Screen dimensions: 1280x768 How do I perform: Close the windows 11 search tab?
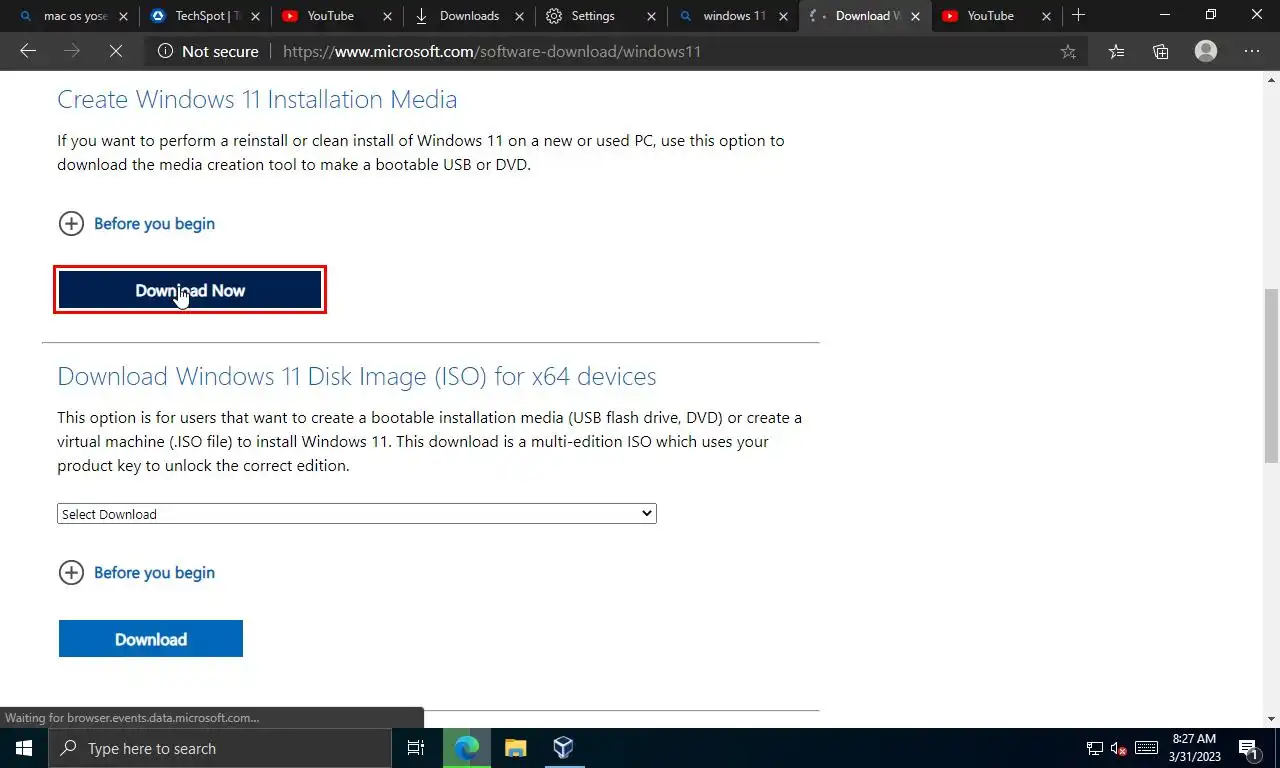[x=784, y=16]
